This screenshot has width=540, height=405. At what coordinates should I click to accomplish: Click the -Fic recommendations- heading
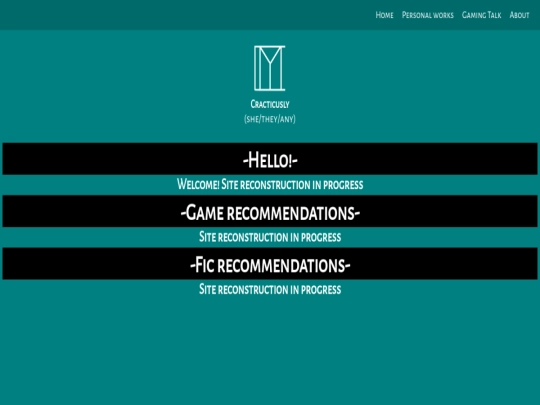270,263
